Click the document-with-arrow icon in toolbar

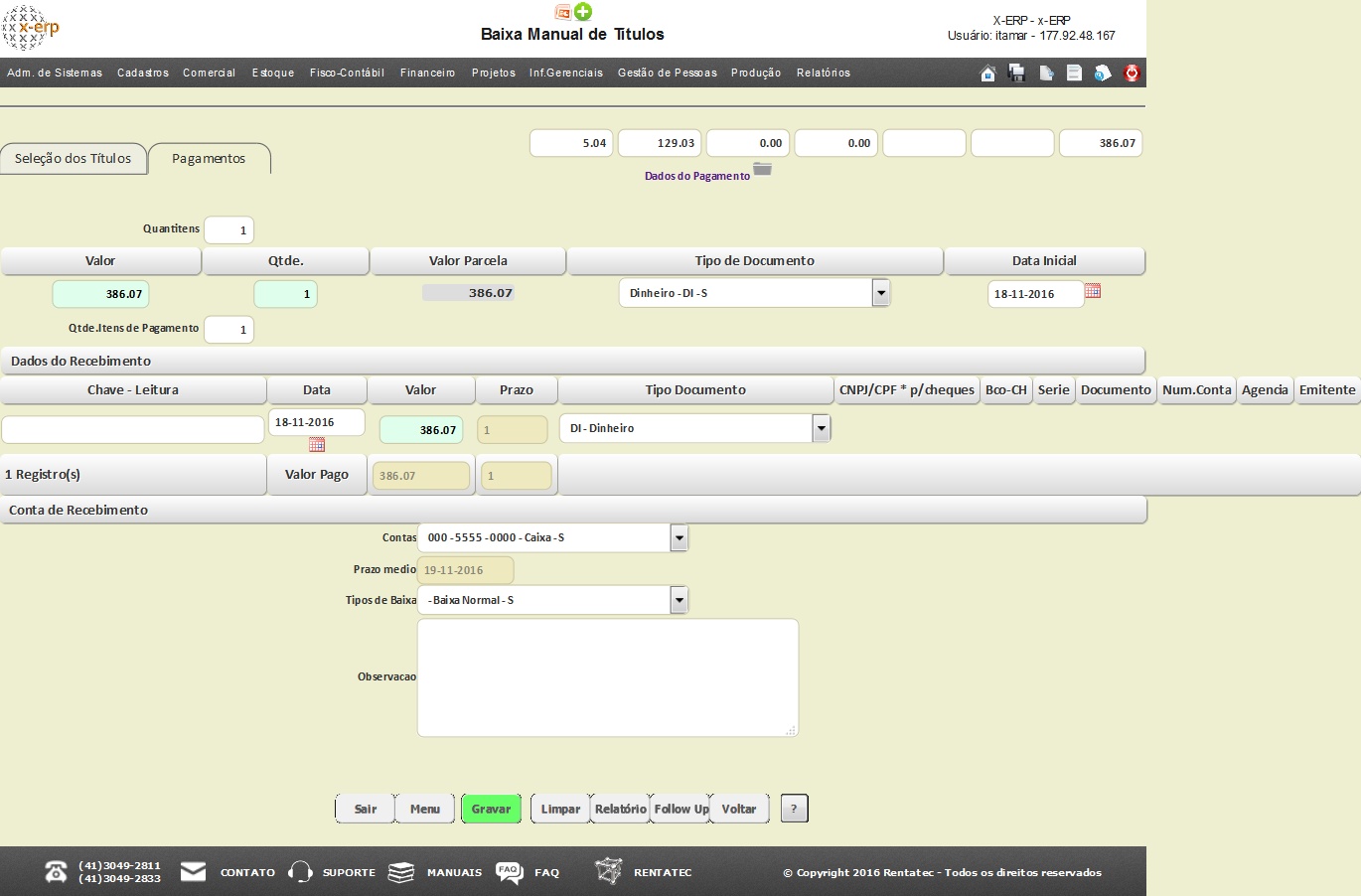[1045, 73]
